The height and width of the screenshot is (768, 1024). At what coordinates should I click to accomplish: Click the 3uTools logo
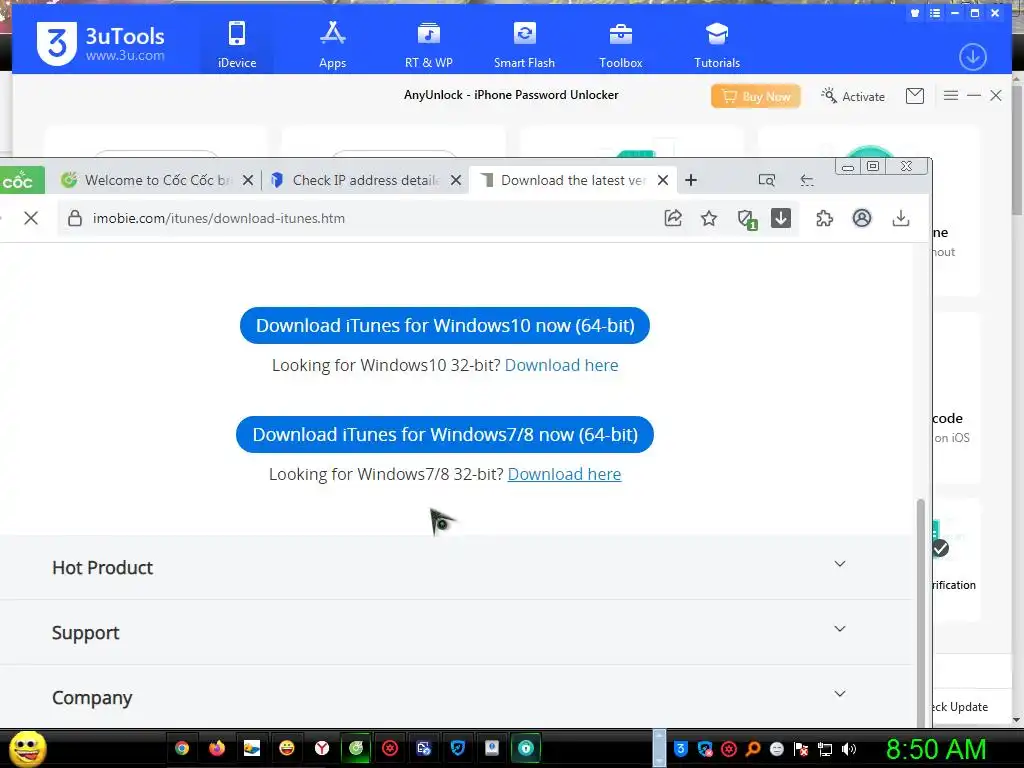[x=101, y=43]
